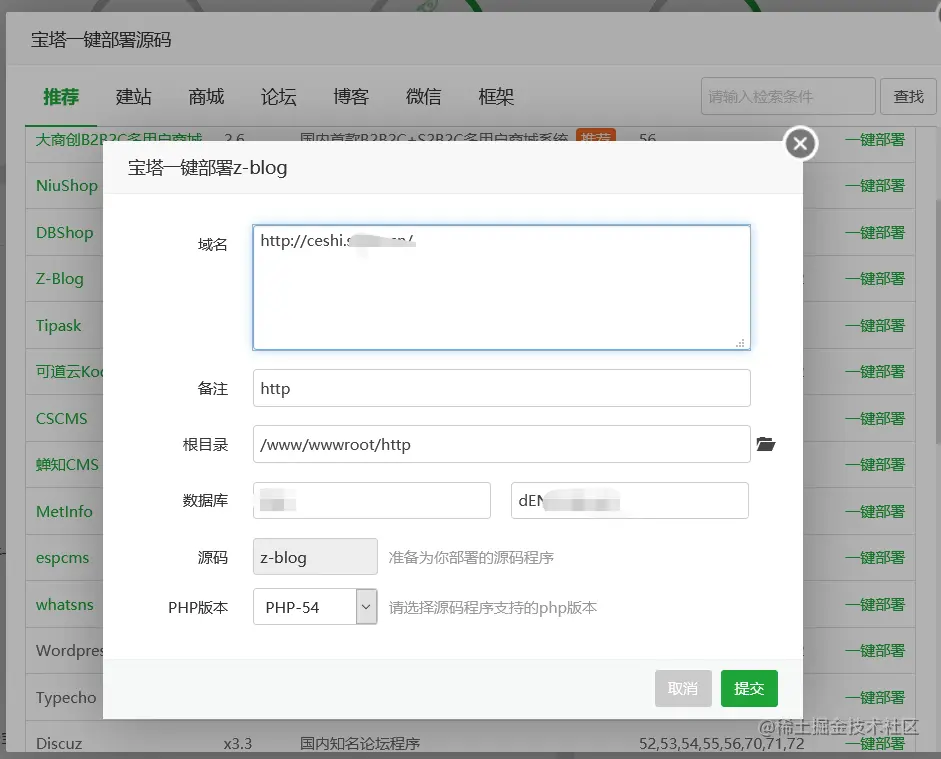Click the 取消 cancel button
This screenshot has width=941, height=759.
click(x=683, y=688)
